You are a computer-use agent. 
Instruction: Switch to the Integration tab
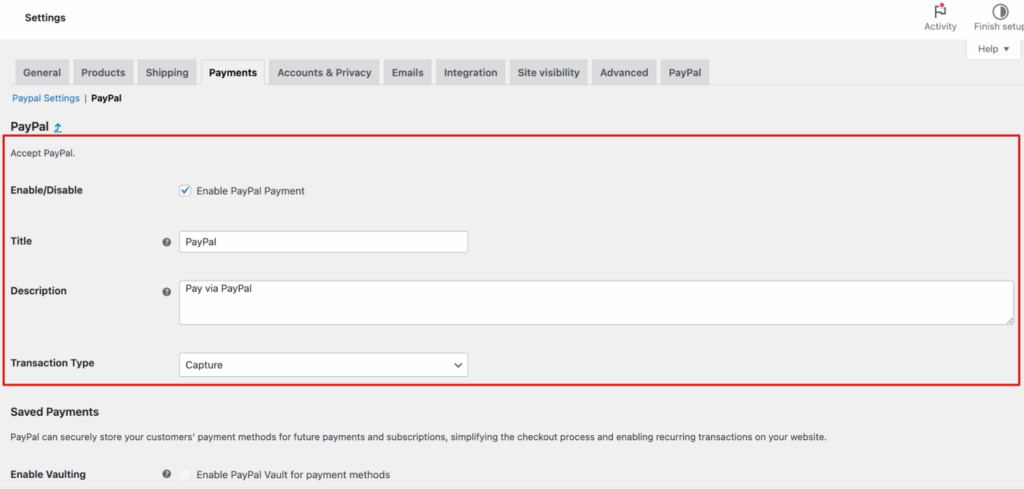pos(470,72)
